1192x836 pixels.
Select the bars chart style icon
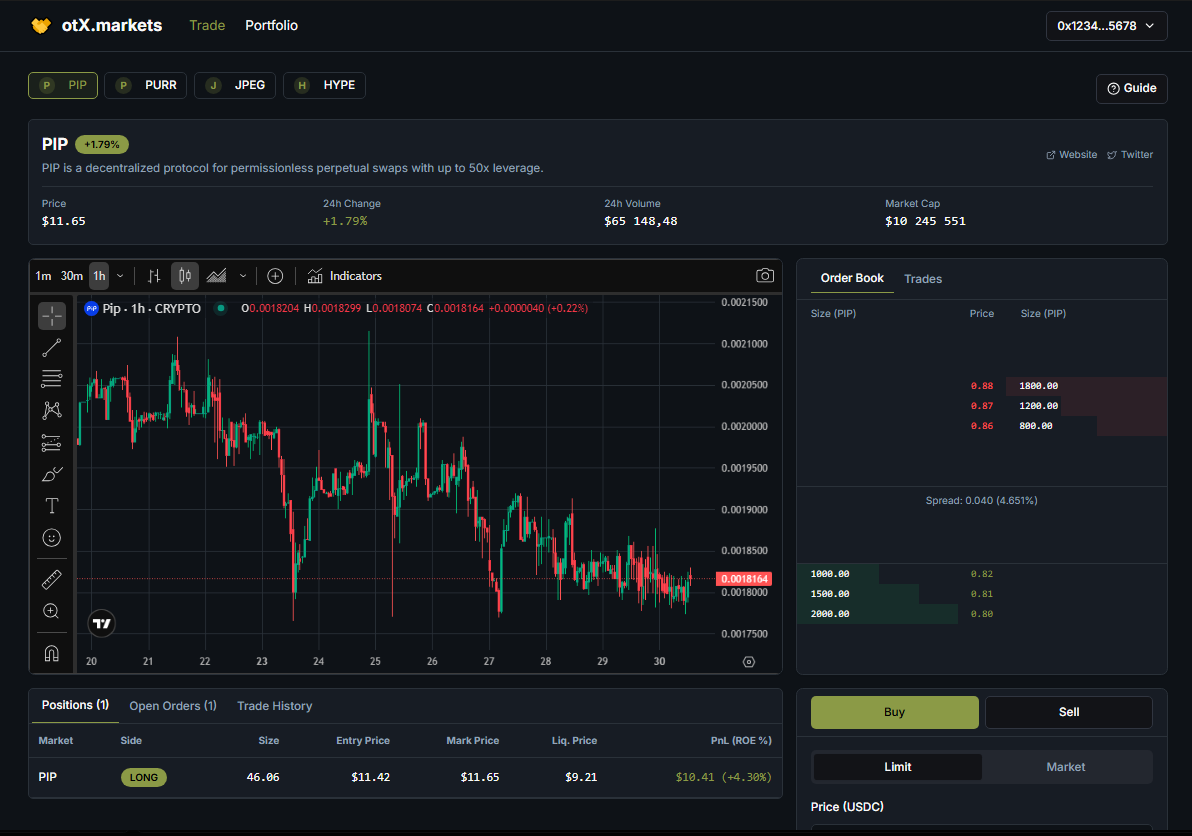click(154, 276)
